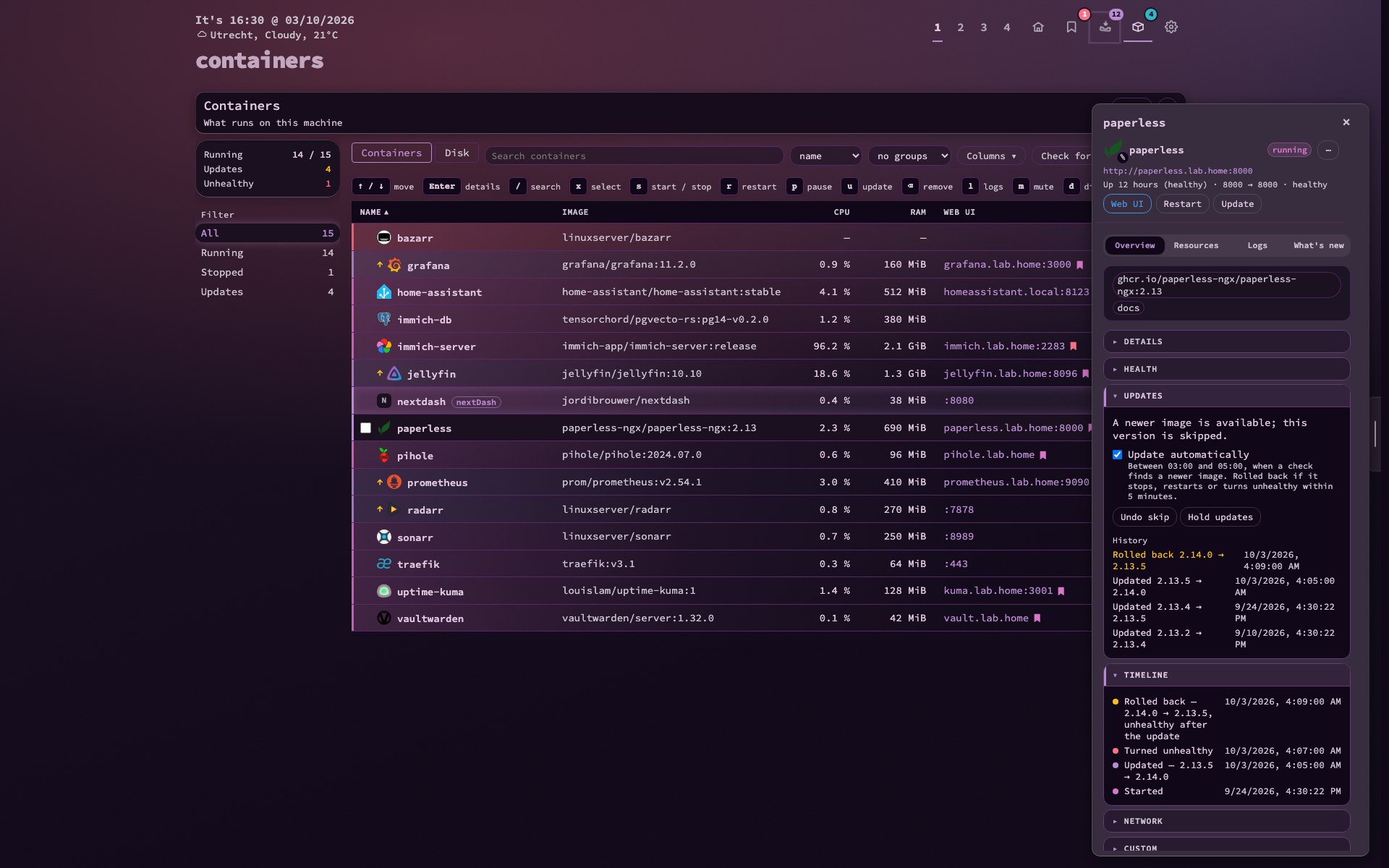Click the vaultwarden shield icon
This screenshot has width=1389, height=868.
click(x=384, y=618)
